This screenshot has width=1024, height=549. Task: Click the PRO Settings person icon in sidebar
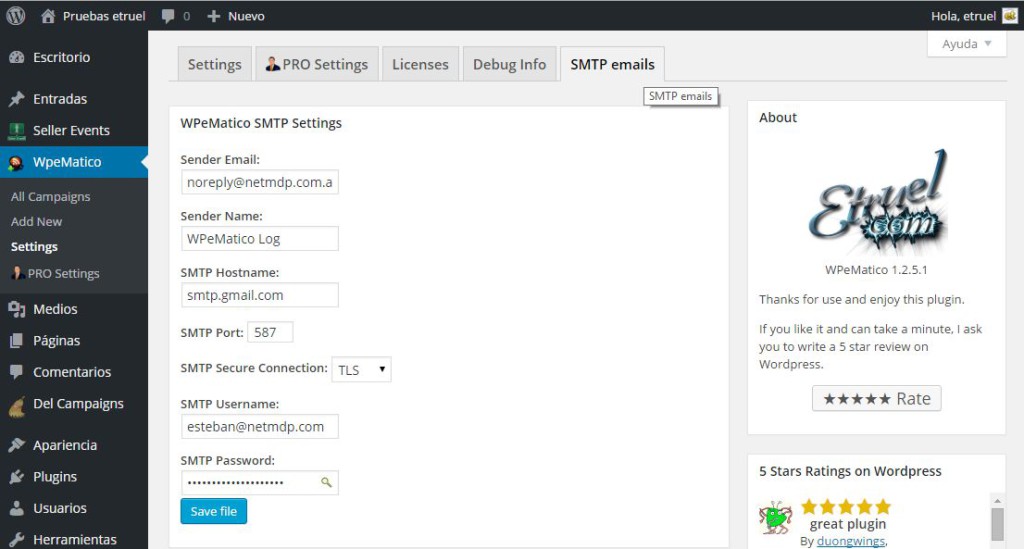pyautogui.click(x=18, y=274)
